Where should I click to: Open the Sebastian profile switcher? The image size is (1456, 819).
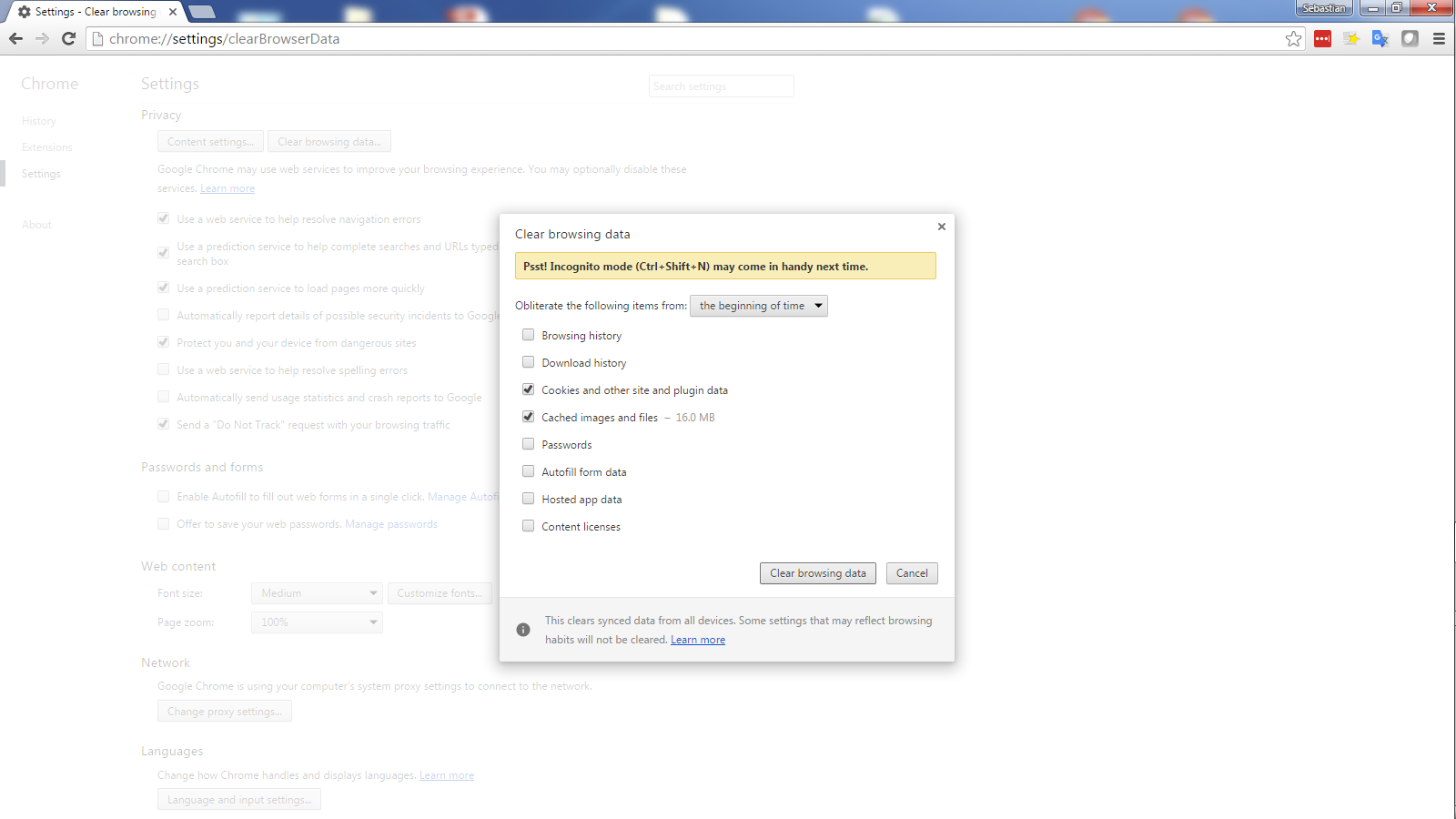point(1323,8)
